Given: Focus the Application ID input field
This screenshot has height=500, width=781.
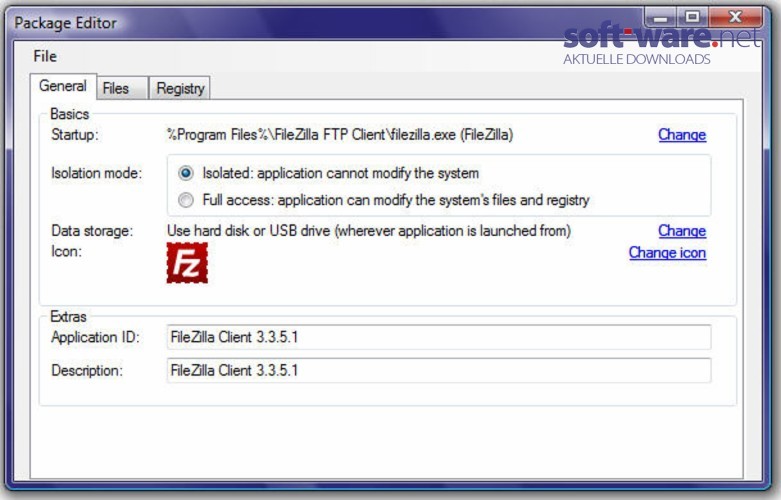Looking at the screenshot, I should 439,337.
